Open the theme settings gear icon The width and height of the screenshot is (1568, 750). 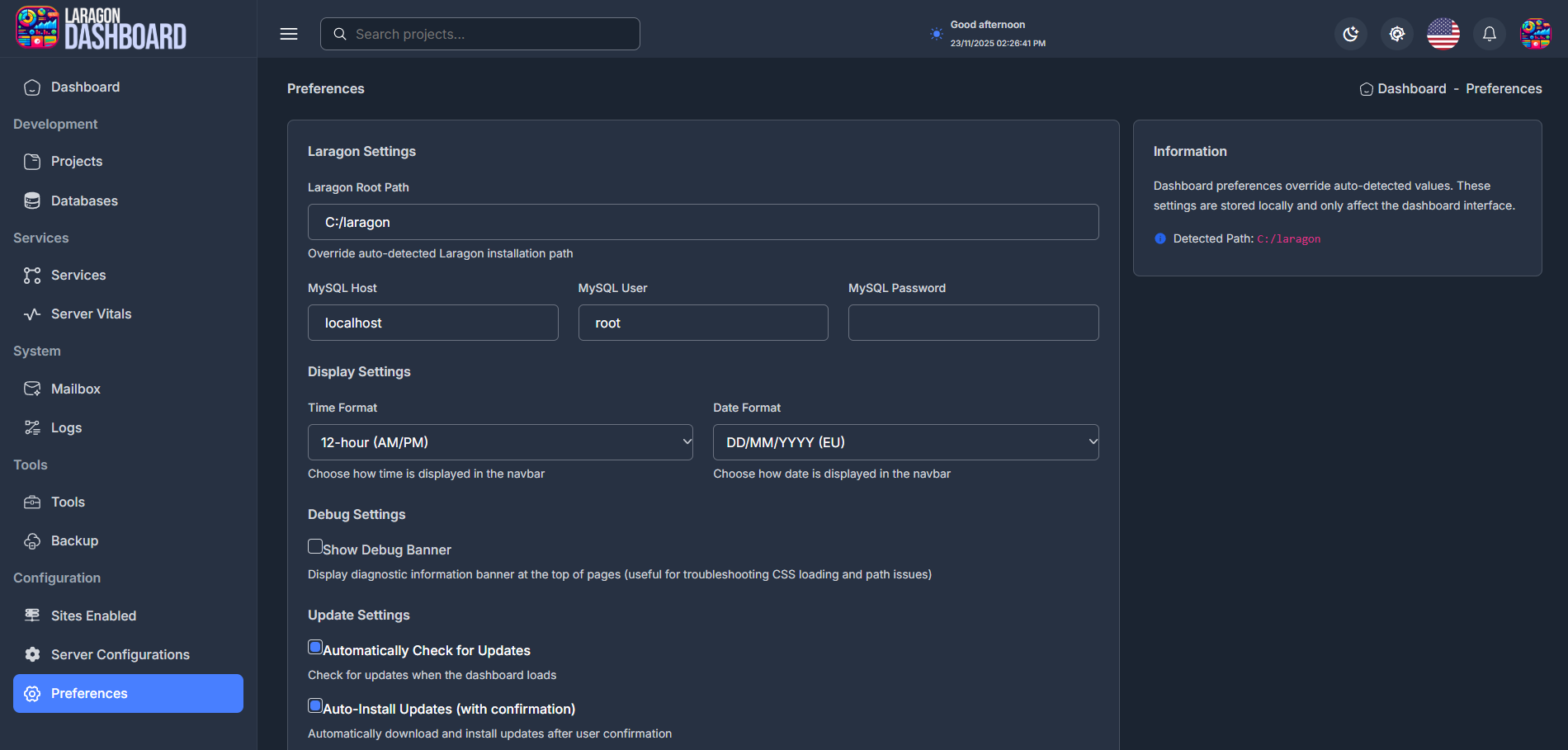(1396, 34)
